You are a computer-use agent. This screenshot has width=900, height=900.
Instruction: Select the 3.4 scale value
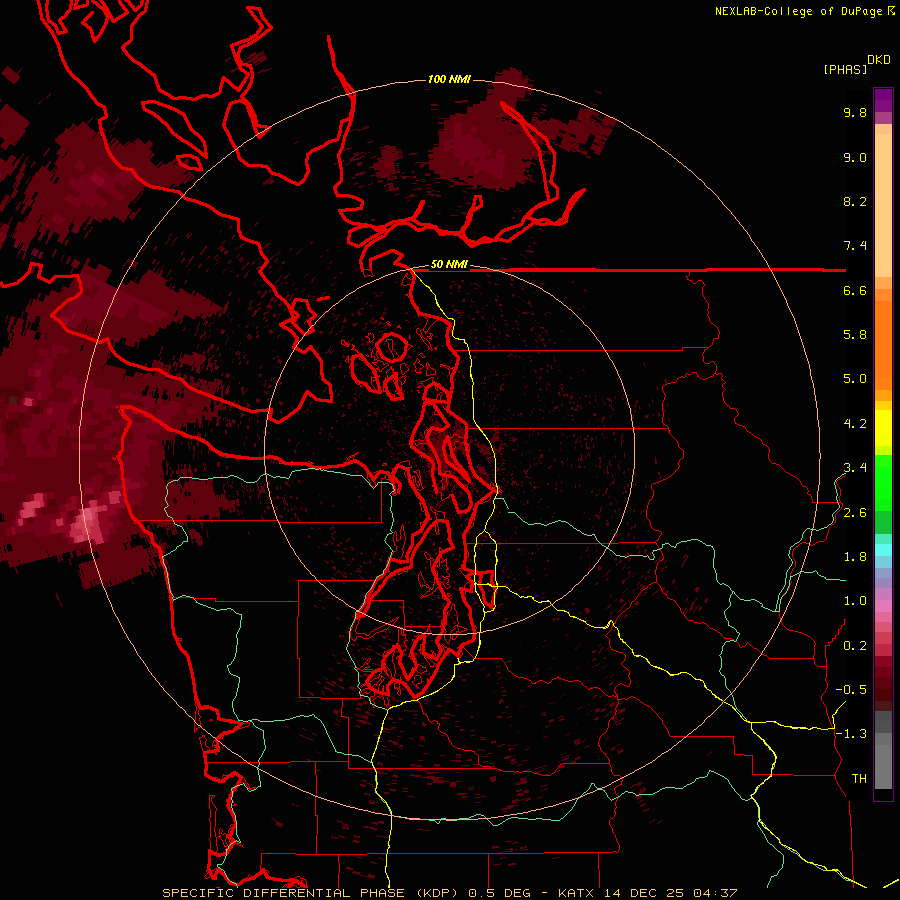click(855, 468)
